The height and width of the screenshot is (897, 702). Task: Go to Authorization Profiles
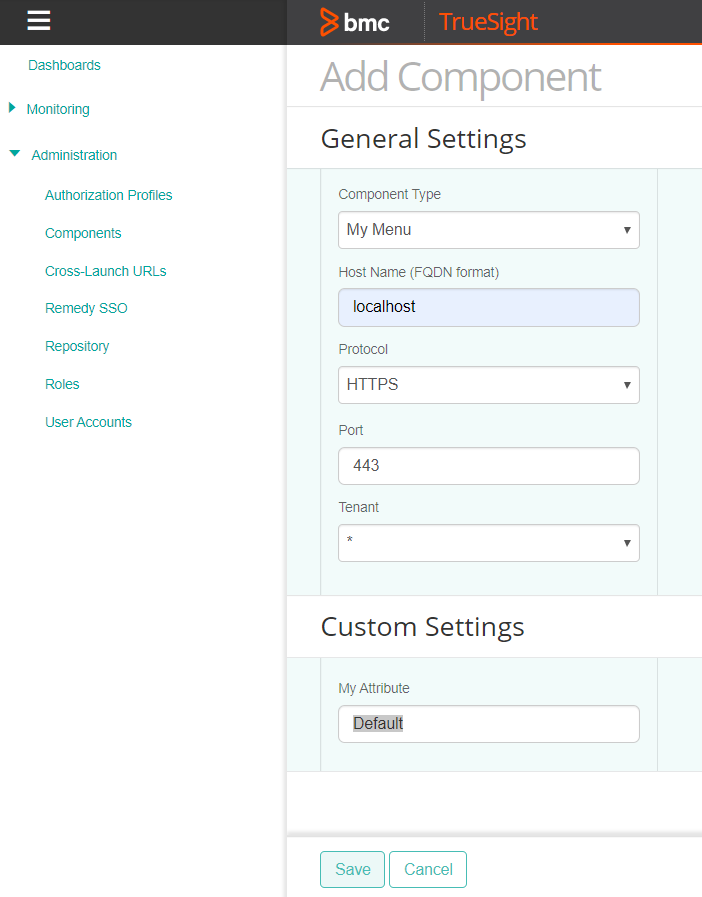[108, 195]
